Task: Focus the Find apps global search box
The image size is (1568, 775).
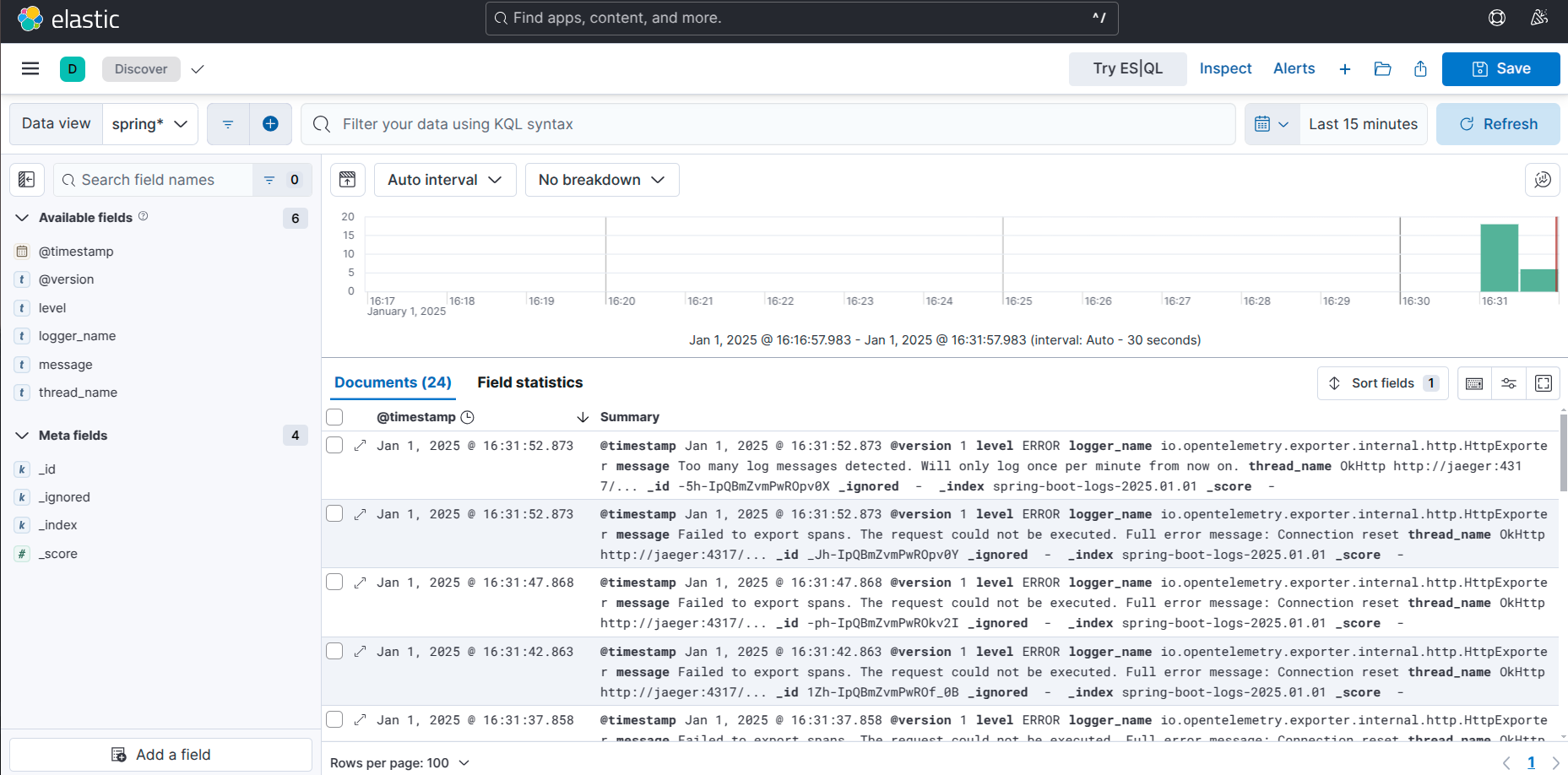Action: coord(802,18)
